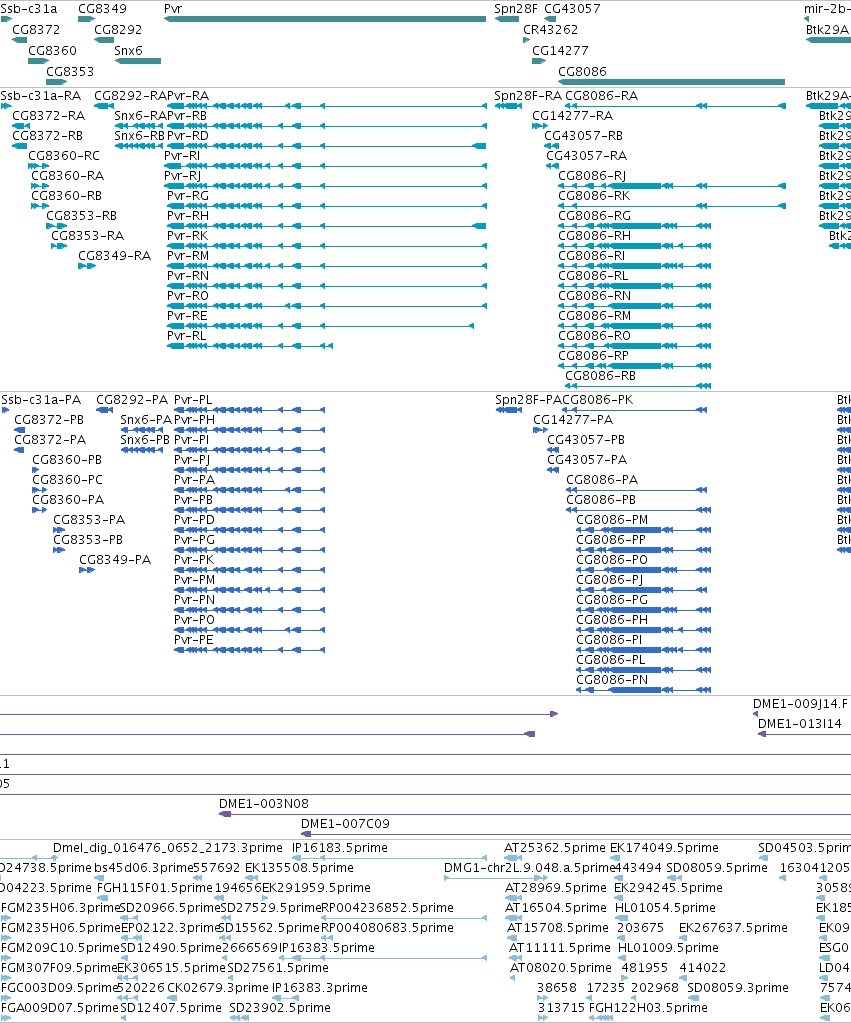This screenshot has height=1023, width=851.
Task: Click protein label 'Spn28F-PA'
Action: 528,400
